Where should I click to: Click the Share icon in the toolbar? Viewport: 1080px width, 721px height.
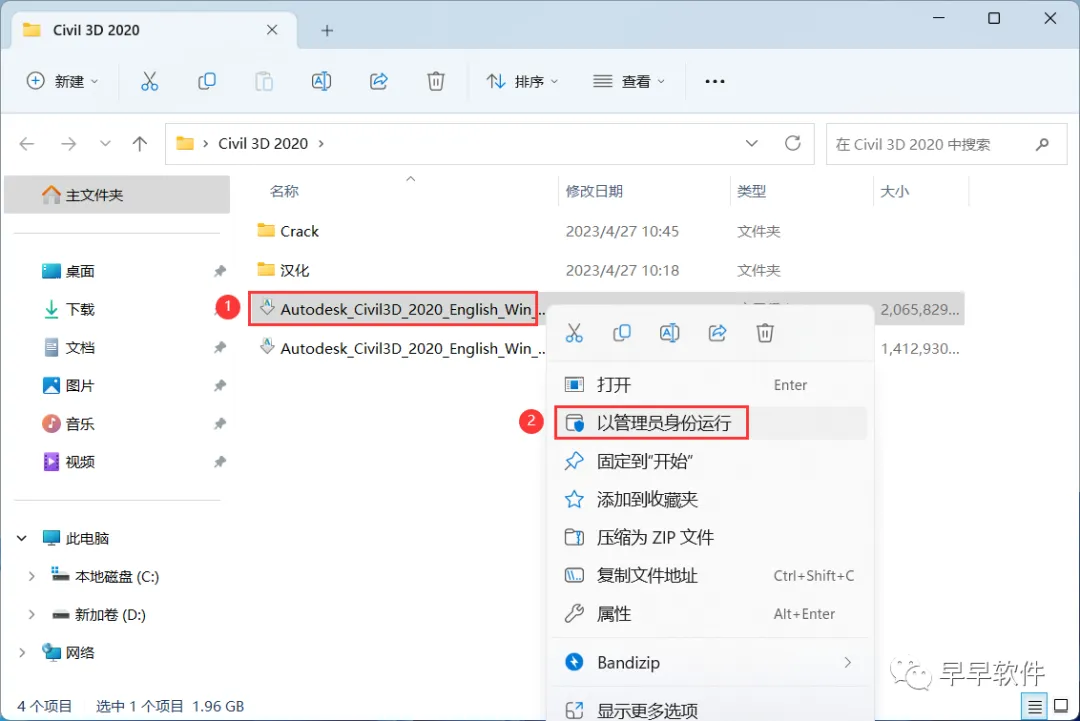(x=378, y=81)
